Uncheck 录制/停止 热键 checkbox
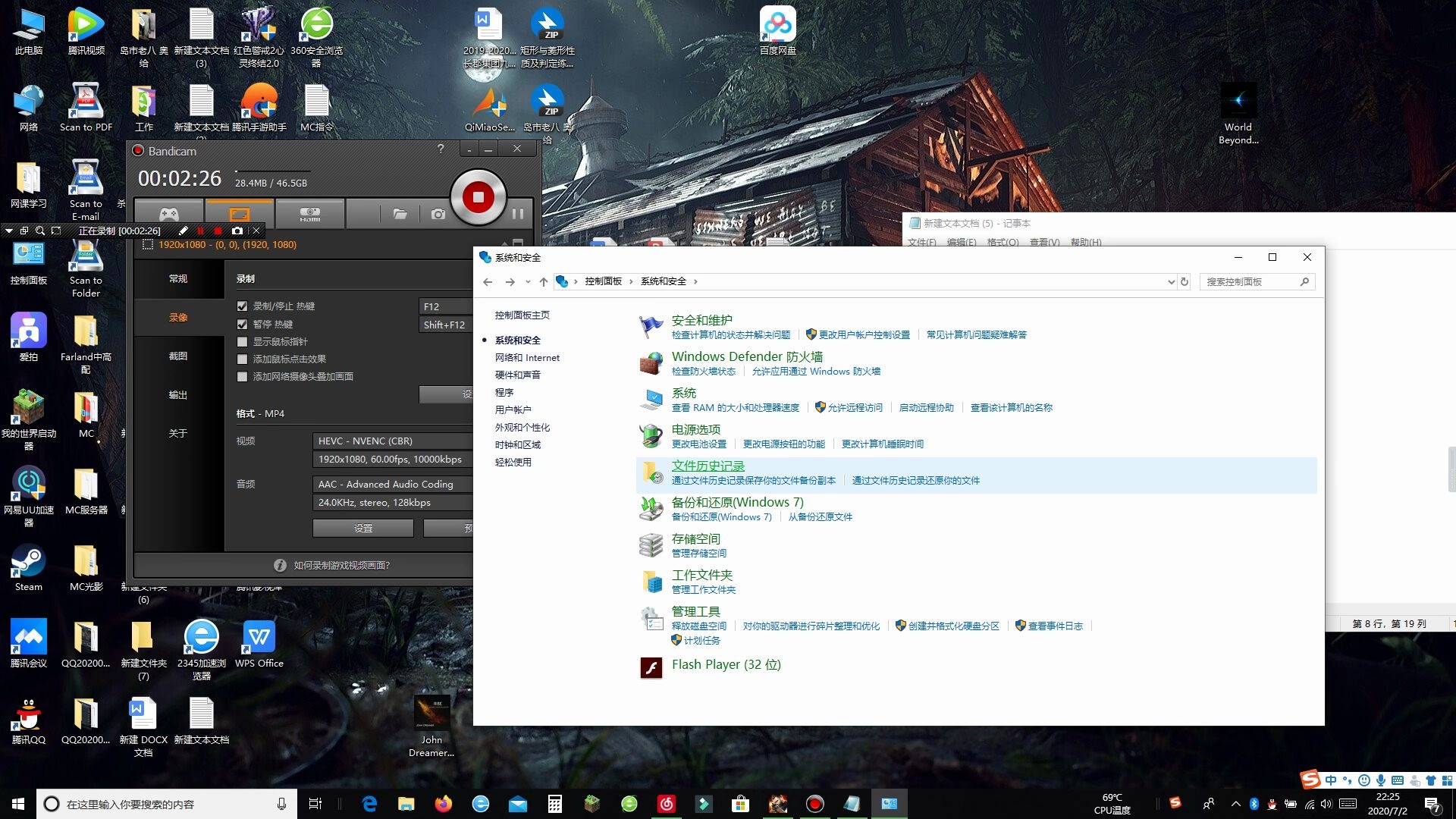This screenshot has height=819, width=1456. [x=242, y=306]
